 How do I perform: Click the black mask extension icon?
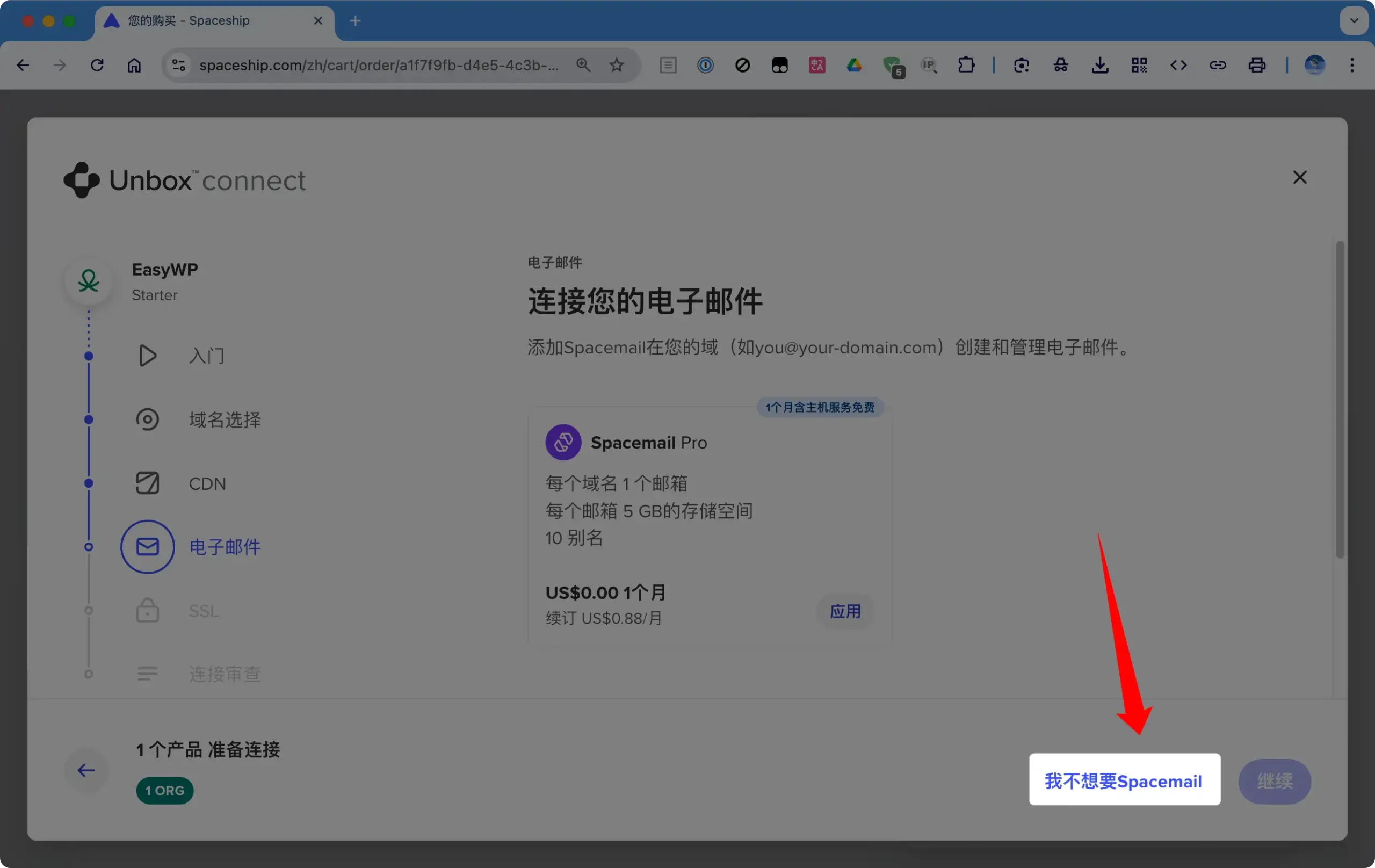pyautogui.click(x=780, y=65)
